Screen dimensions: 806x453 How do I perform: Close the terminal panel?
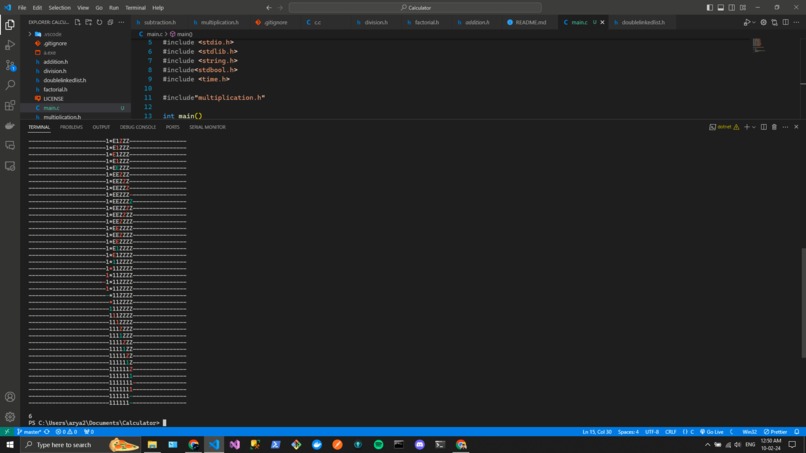[796, 127]
